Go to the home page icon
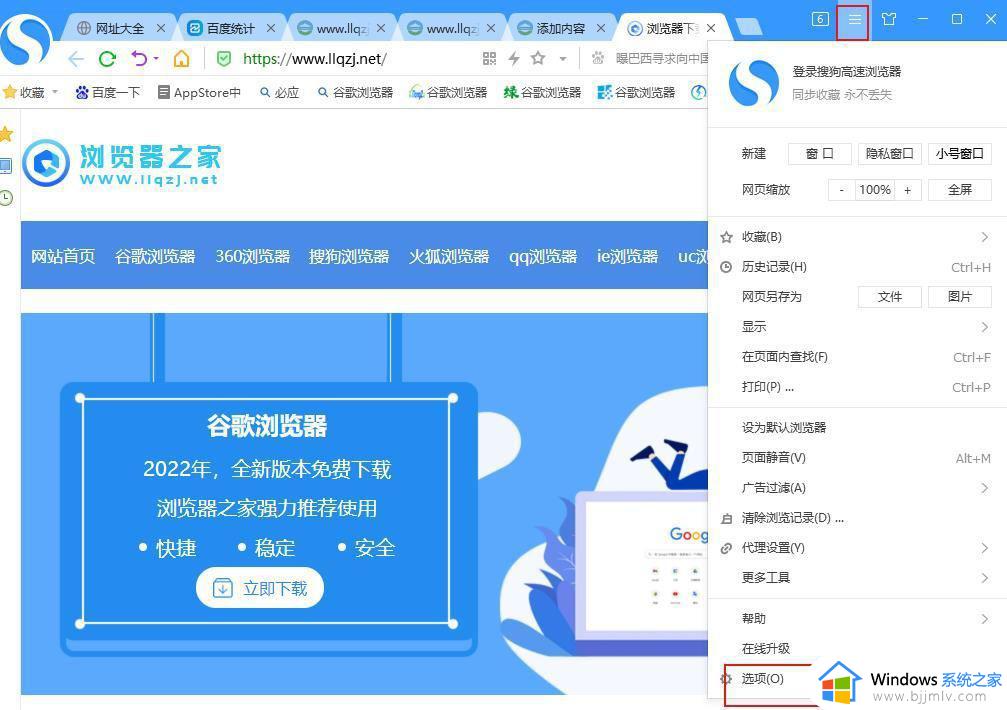 [x=182, y=59]
